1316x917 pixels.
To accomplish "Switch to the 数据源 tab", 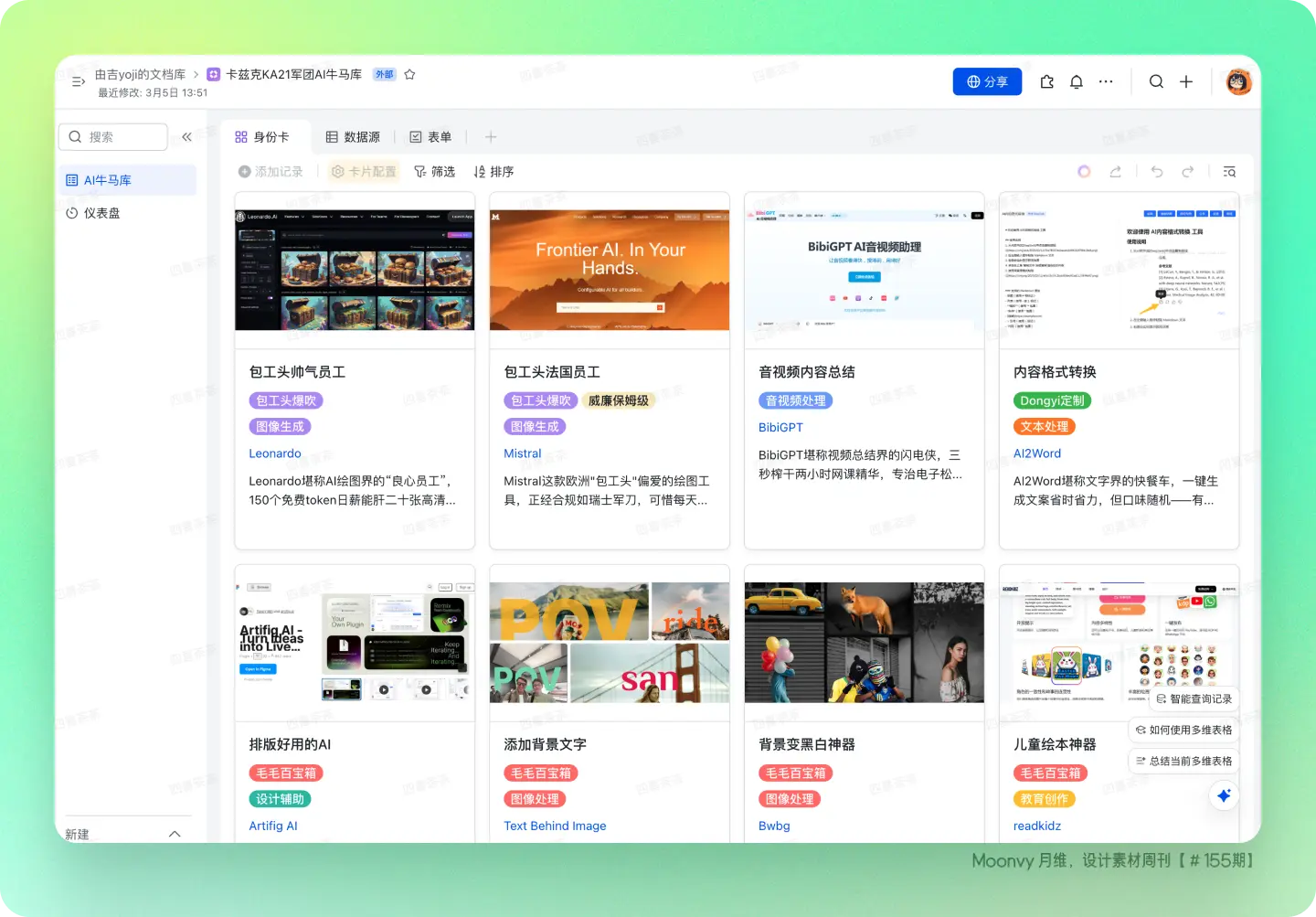I will 353,137.
